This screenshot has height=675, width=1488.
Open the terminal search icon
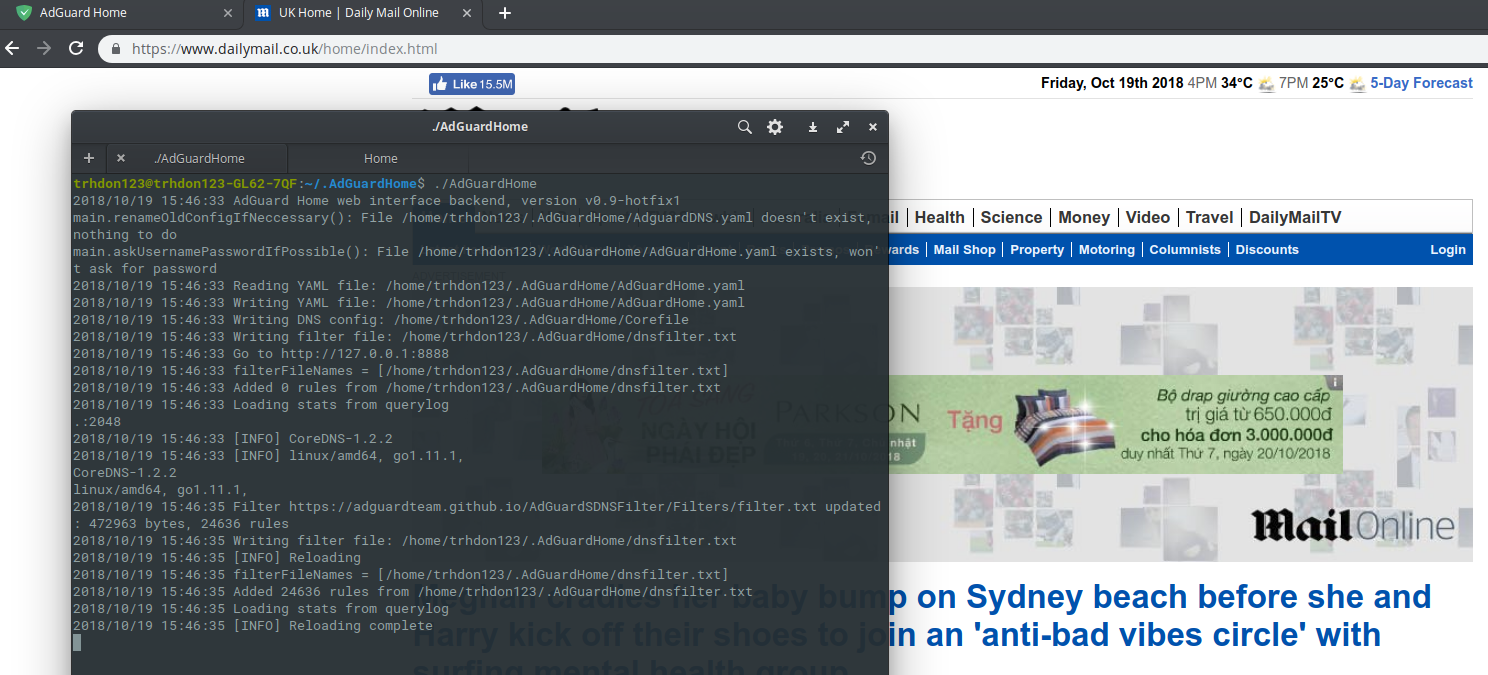point(744,127)
